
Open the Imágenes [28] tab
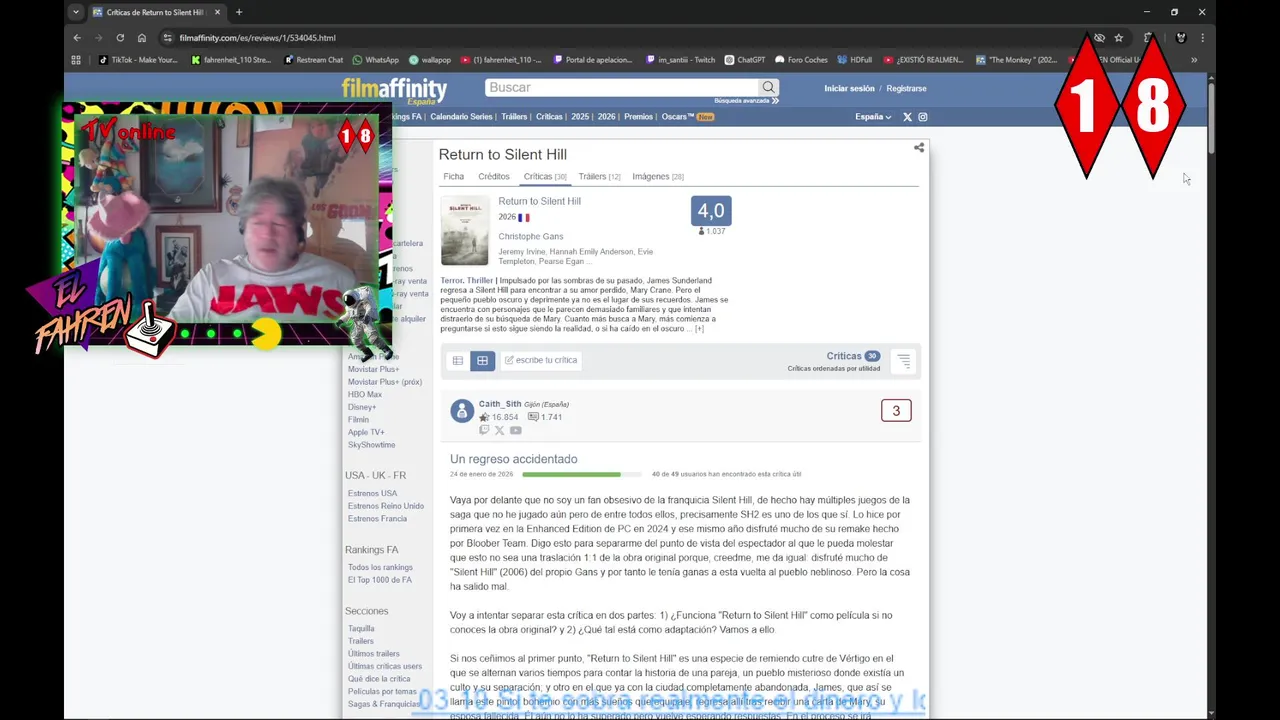tap(658, 176)
